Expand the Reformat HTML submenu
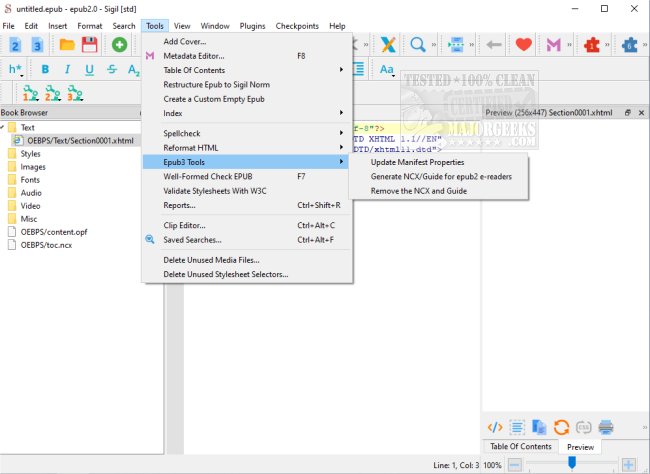This screenshot has height=474, width=650. 247,148
